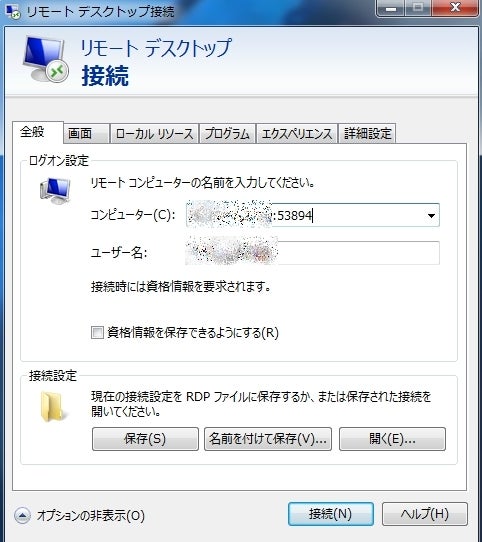Click the Remote Desktop title bar icon

pos(14,11)
